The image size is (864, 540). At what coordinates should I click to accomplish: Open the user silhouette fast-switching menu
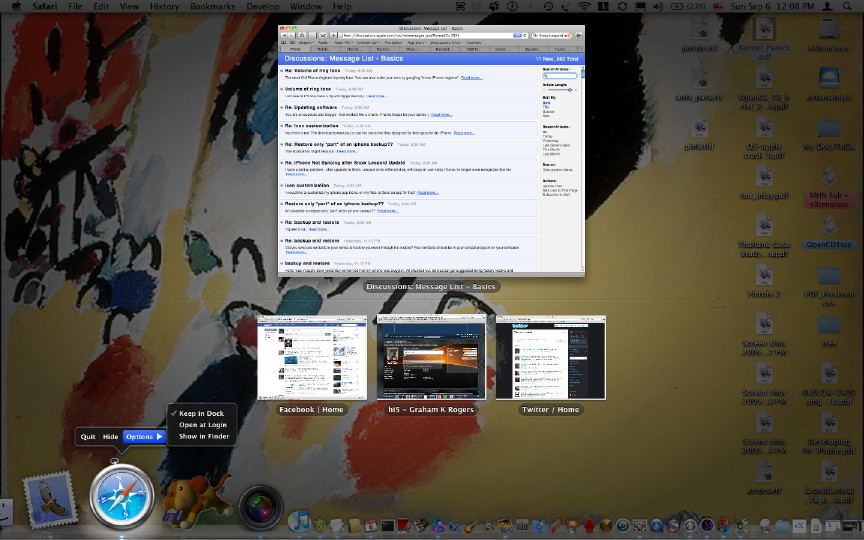coord(828,7)
